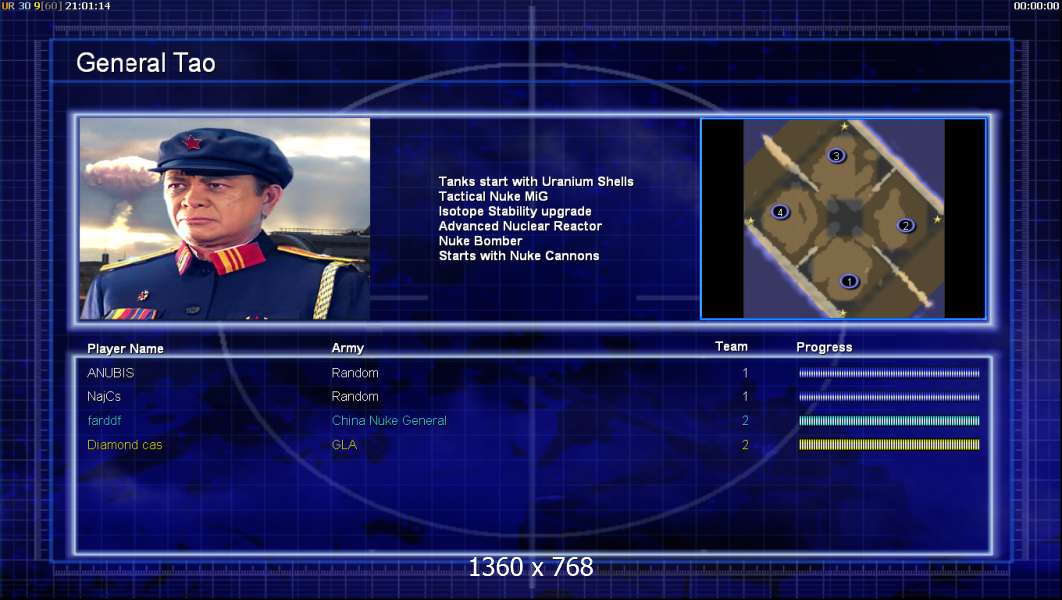Click NajCs row 'Random' army
This screenshot has width=1062, height=600.
[x=355, y=397]
